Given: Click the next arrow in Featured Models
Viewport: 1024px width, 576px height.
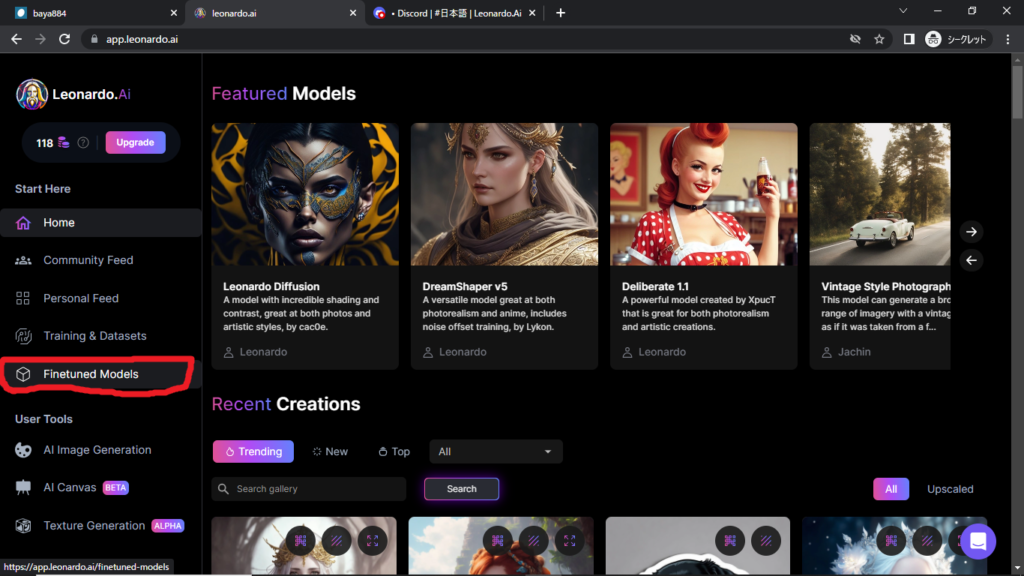Looking at the screenshot, I should click(x=970, y=231).
